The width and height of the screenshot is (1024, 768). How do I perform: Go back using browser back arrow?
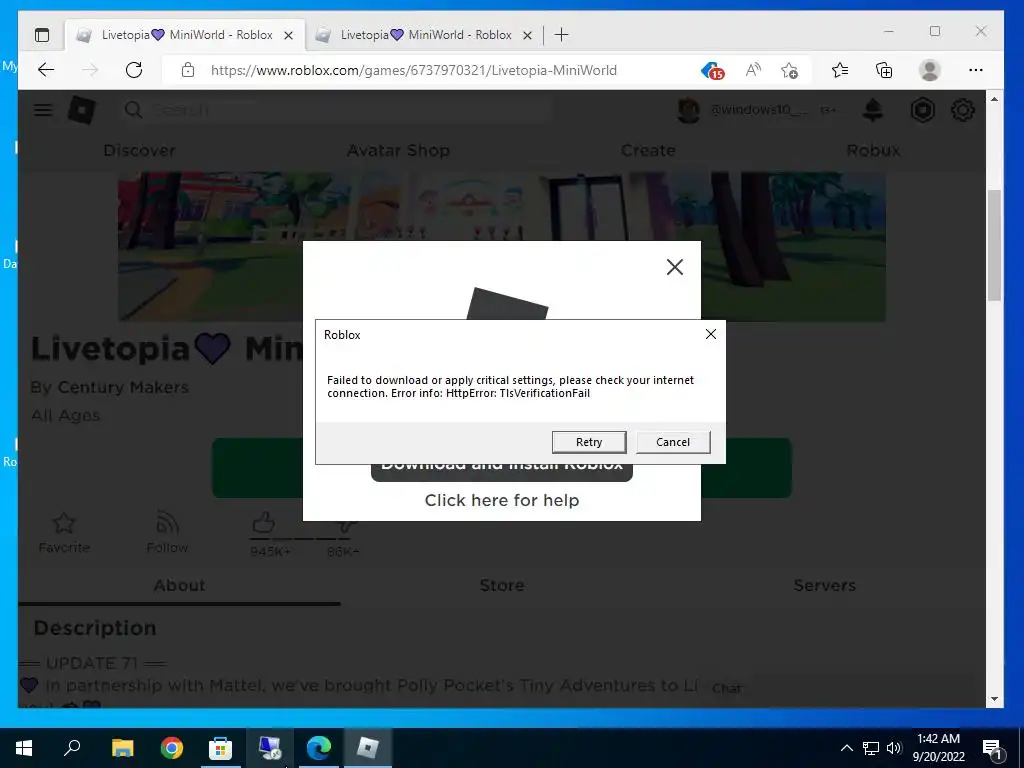[x=46, y=70]
